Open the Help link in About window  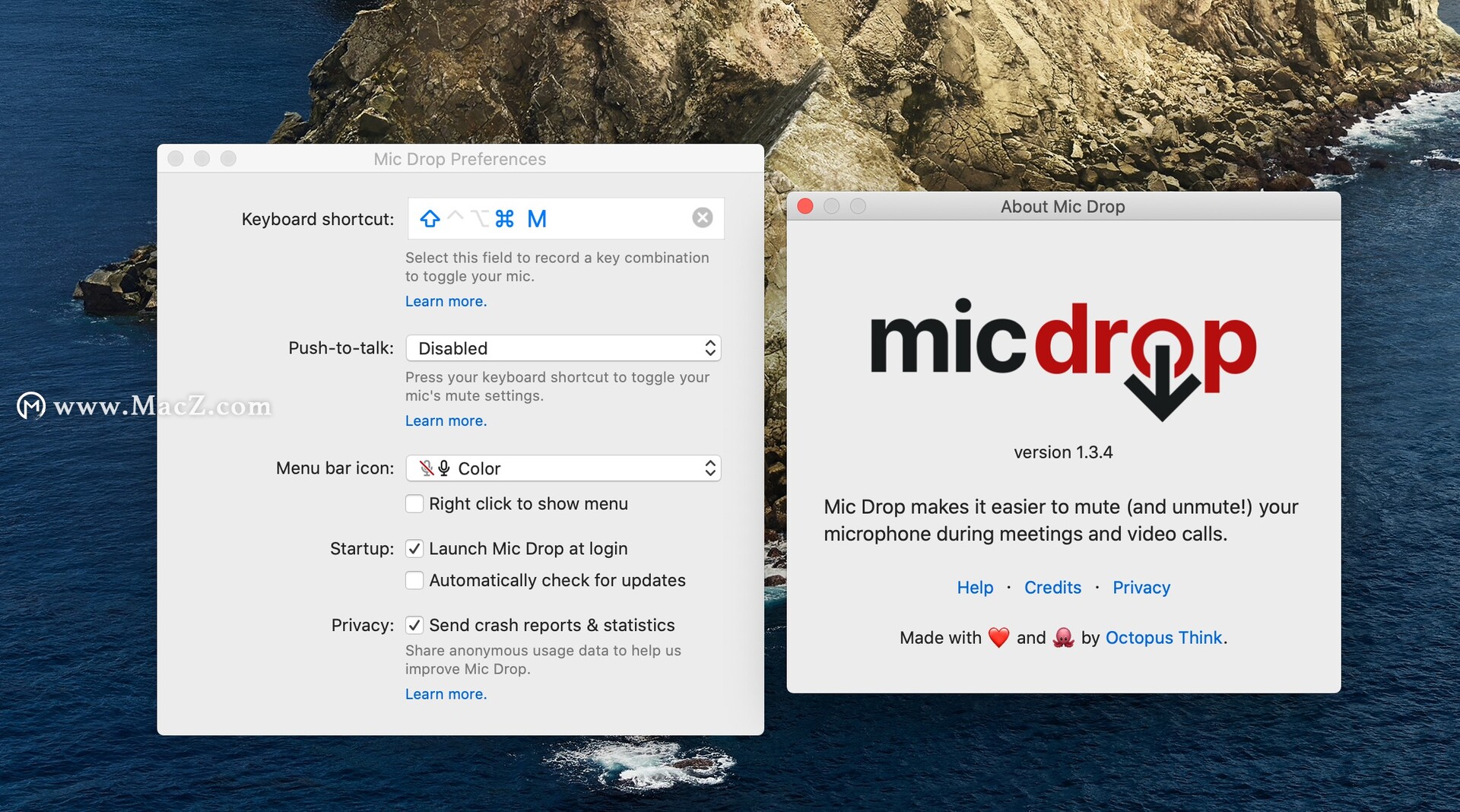[975, 588]
